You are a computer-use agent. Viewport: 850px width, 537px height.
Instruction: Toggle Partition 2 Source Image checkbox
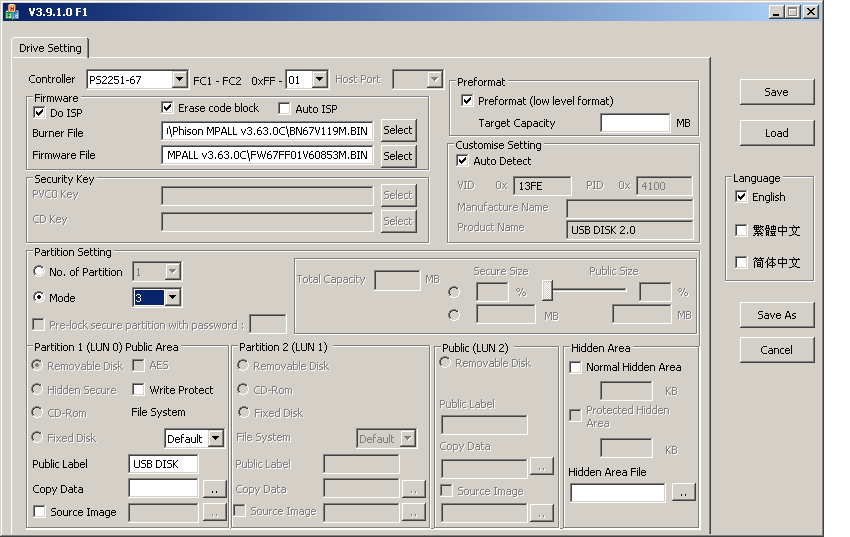coord(239,510)
